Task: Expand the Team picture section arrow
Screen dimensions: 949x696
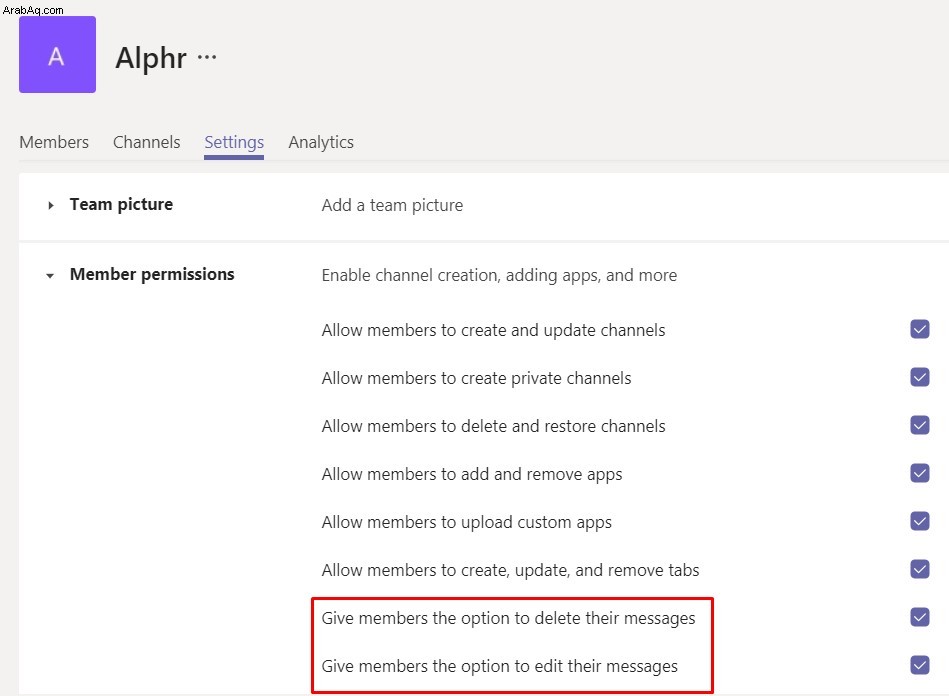Action: (51, 206)
